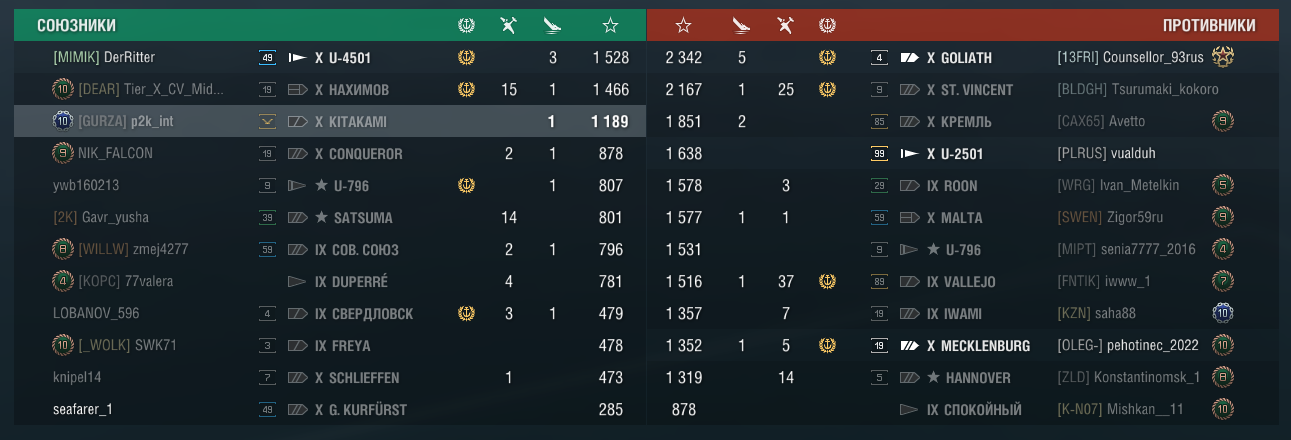Click the crossed planes icon in the enemies header

785,25
